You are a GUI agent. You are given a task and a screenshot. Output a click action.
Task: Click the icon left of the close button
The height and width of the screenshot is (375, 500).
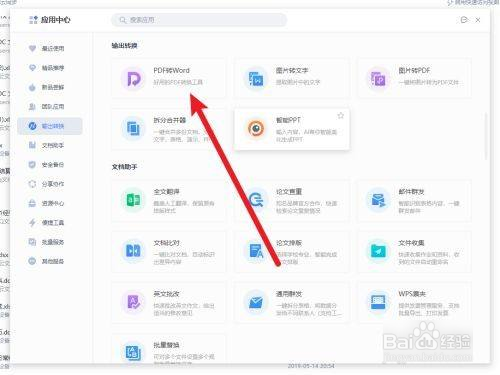(x=464, y=20)
